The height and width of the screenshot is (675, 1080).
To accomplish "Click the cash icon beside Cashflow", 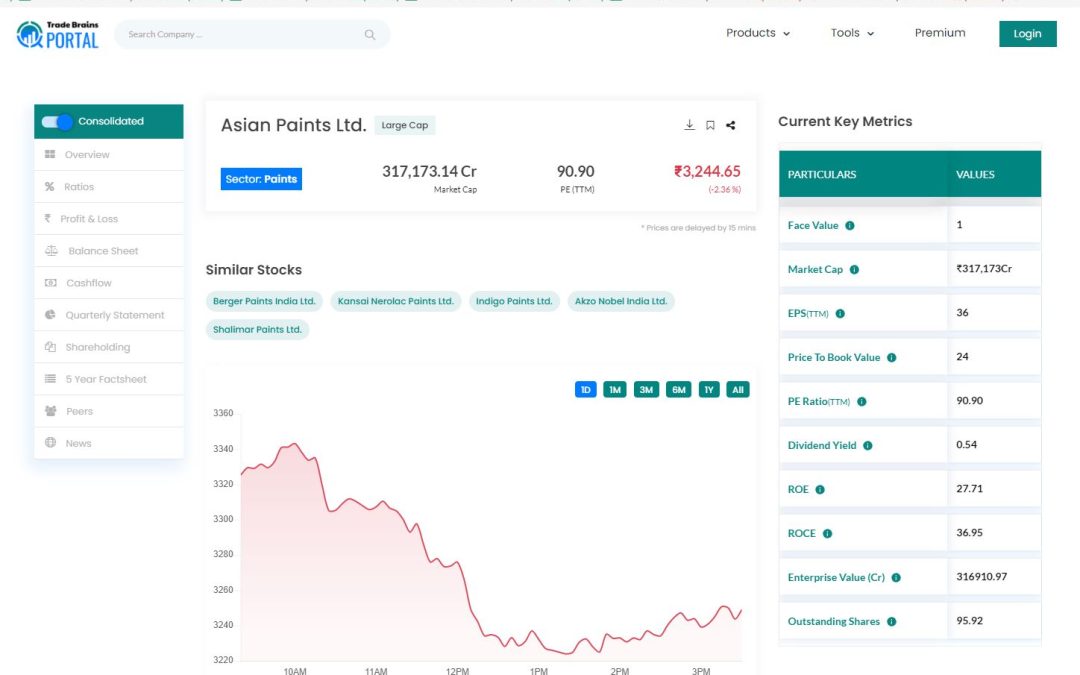I will (50, 282).
